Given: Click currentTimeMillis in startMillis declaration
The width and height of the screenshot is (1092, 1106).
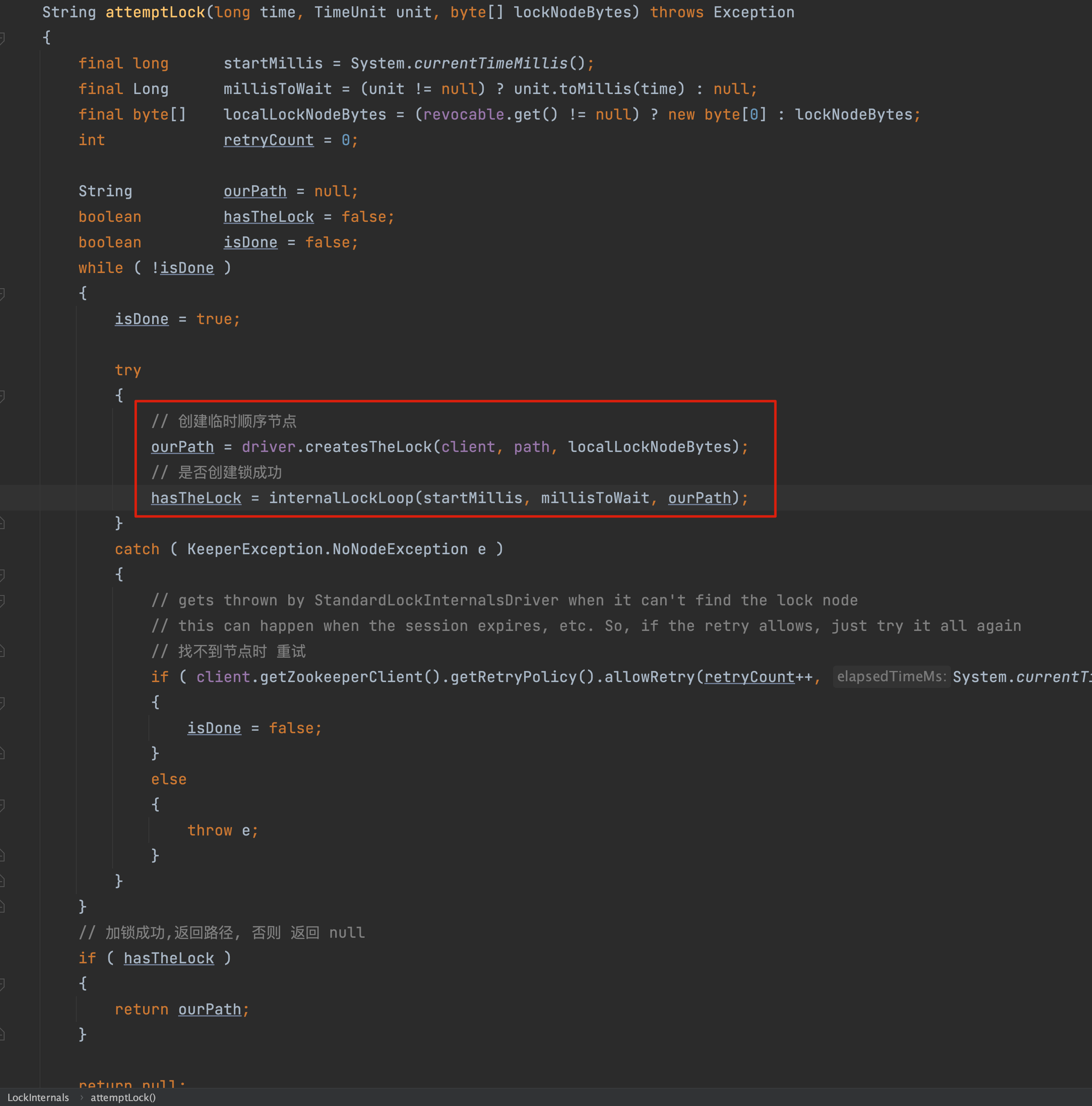Looking at the screenshot, I should [x=490, y=63].
